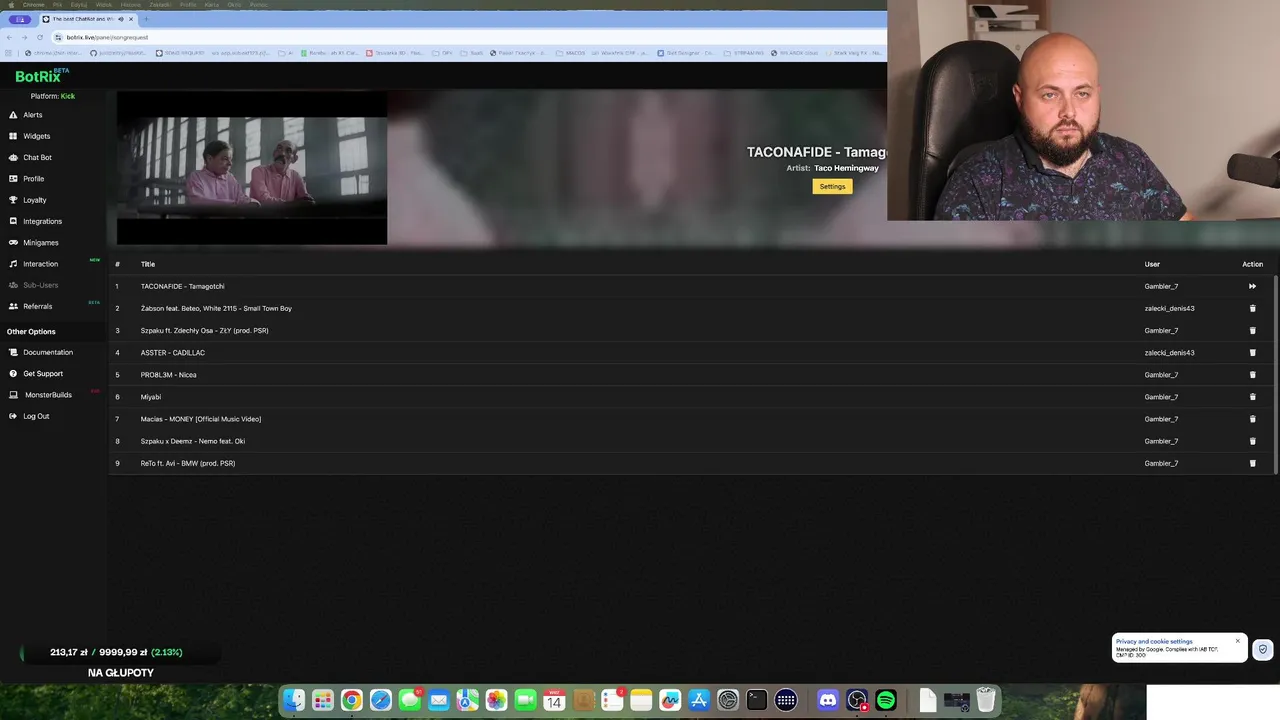Go to Chat Bot in sidebar
This screenshot has width=1280, height=720.
point(37,157)
